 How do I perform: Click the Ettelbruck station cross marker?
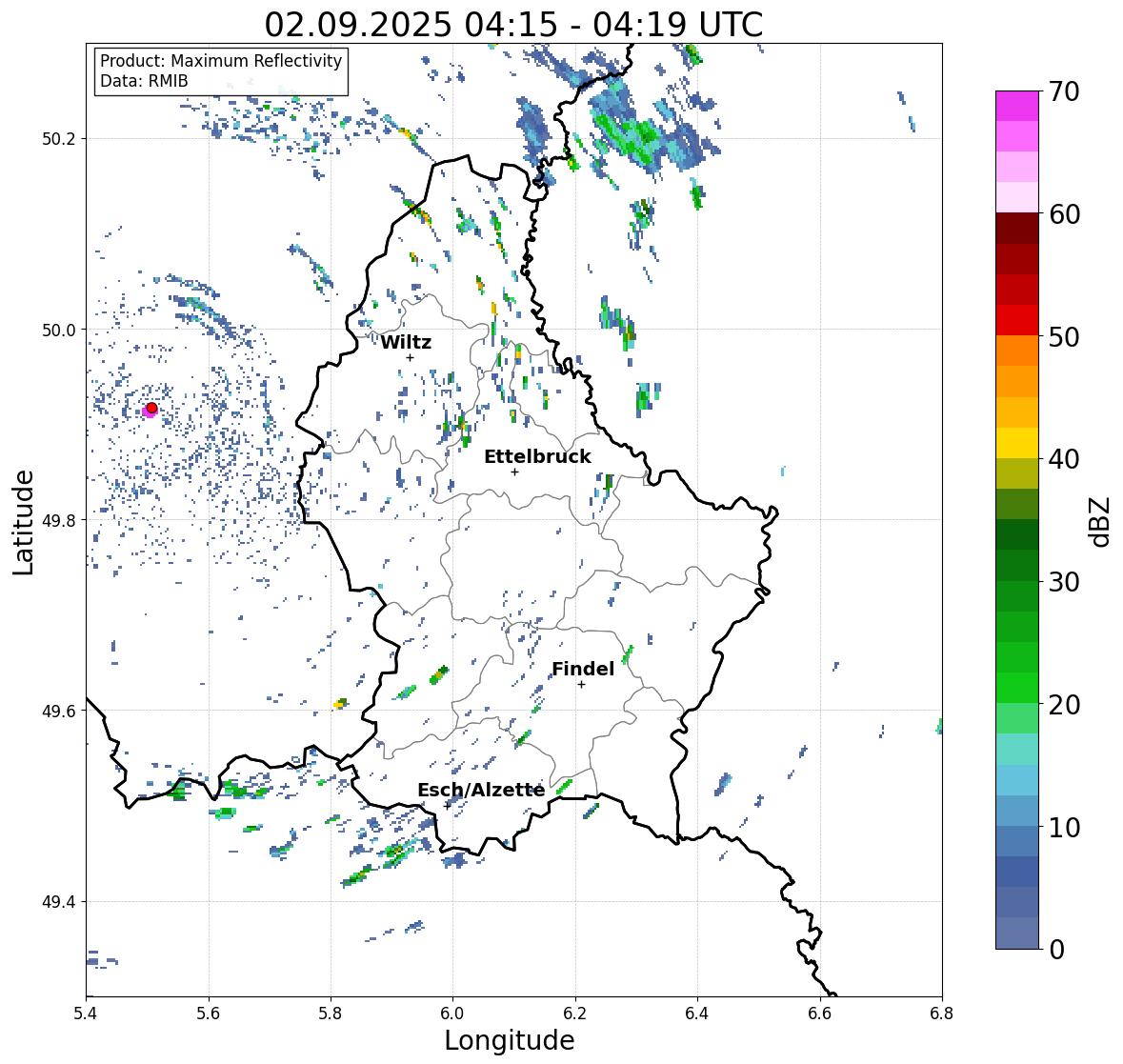click(x=514, y=472)
